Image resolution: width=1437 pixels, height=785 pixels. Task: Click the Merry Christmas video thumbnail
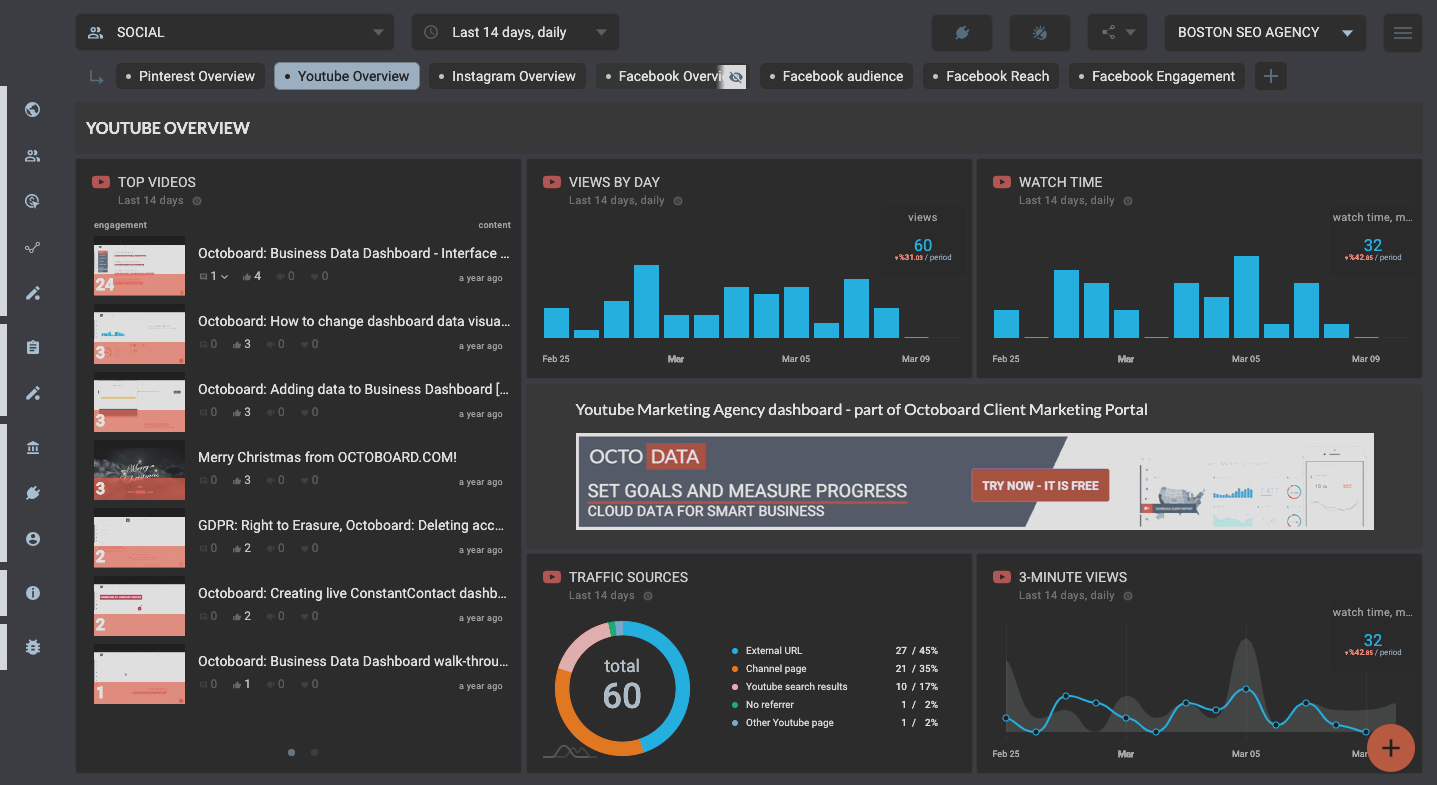coord(139,470)
